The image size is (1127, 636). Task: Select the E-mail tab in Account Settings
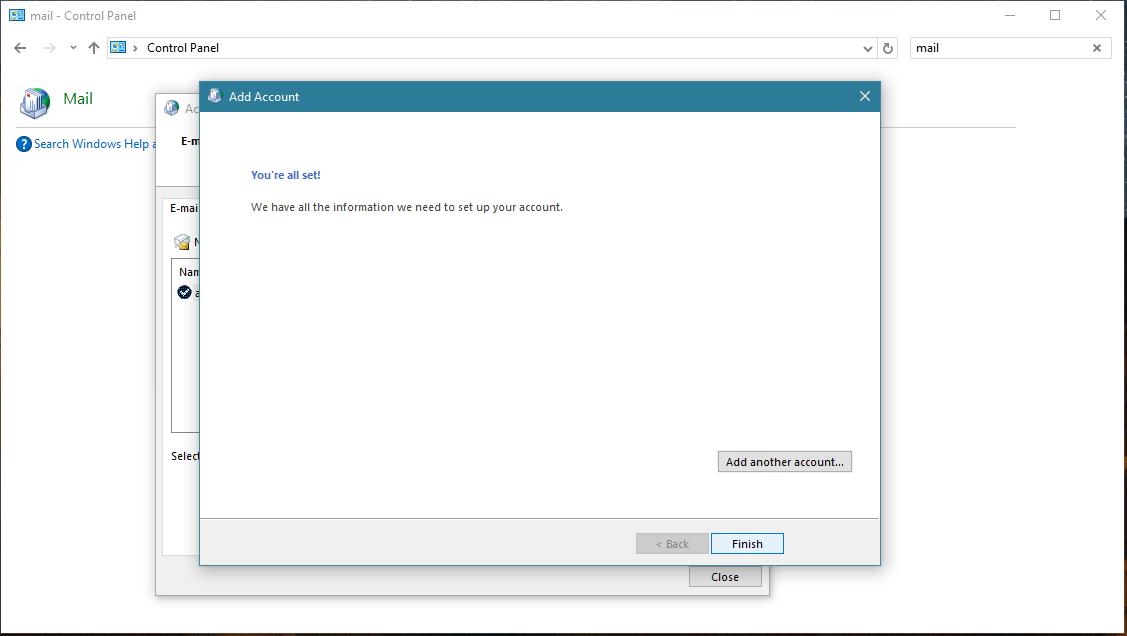click(x=183, y=208)
